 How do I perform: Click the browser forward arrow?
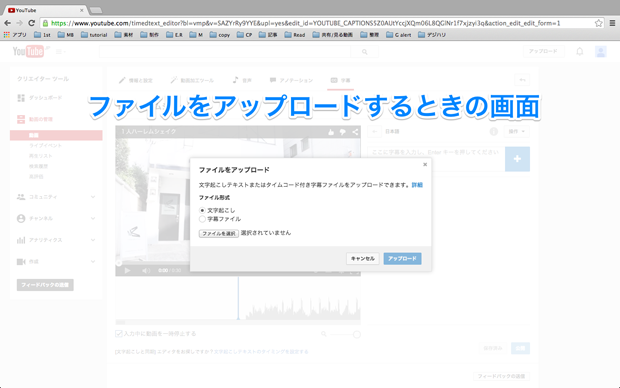tap(19, 23)
